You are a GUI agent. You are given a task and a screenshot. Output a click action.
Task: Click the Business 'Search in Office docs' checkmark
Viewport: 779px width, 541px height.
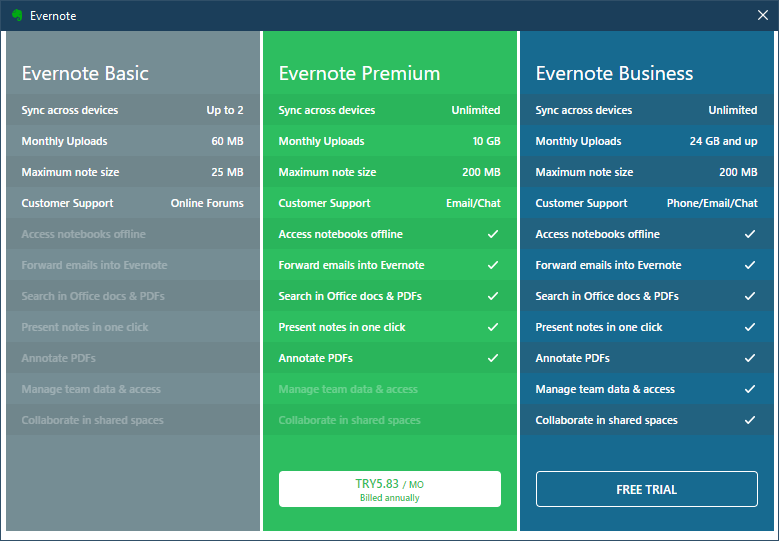click(750, 296)
